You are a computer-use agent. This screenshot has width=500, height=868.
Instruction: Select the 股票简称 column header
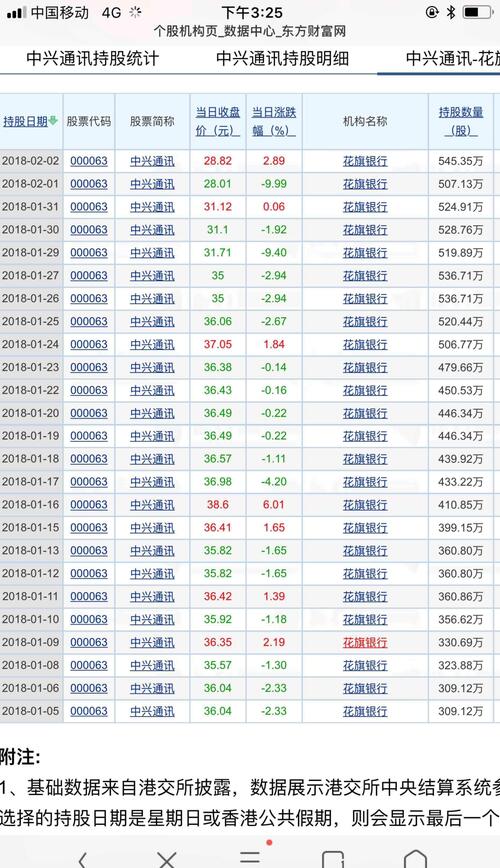[x=152, y=121]
